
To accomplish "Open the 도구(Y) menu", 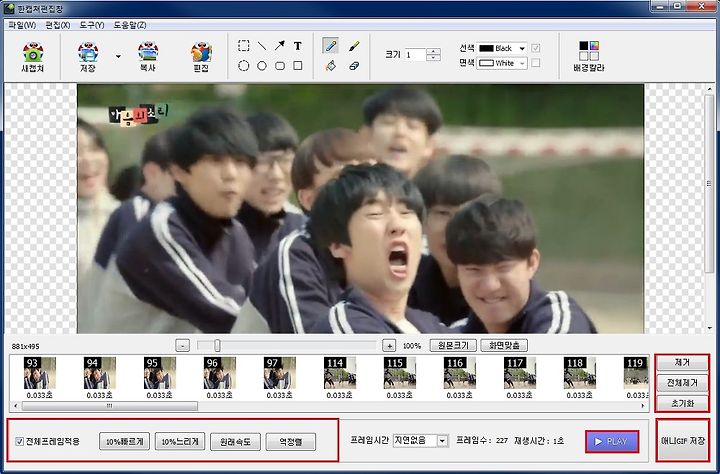I will click(x=92, y=25).
